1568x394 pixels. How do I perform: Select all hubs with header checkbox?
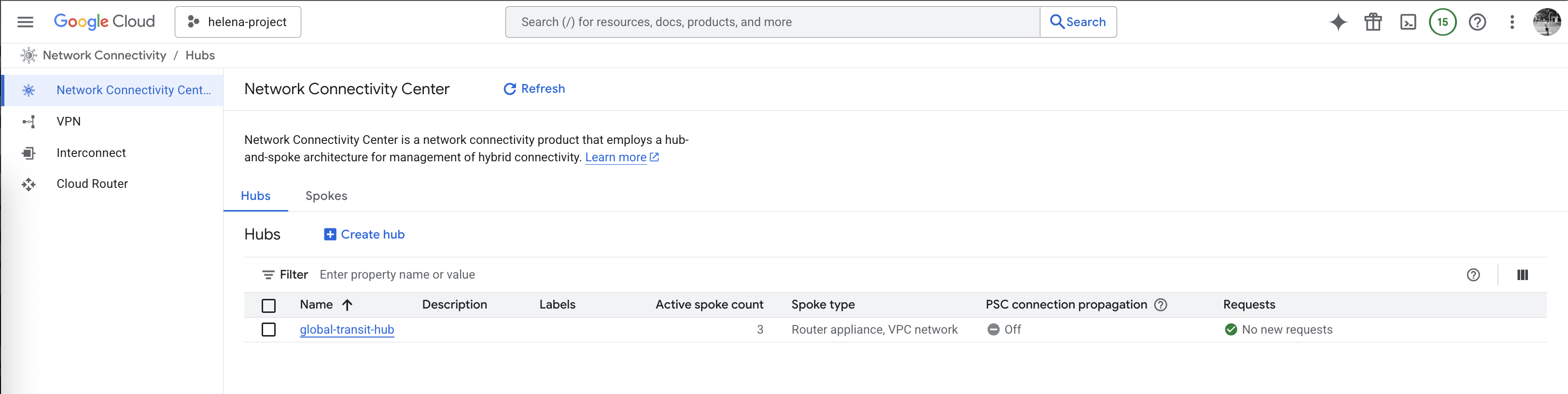(268, 305)
